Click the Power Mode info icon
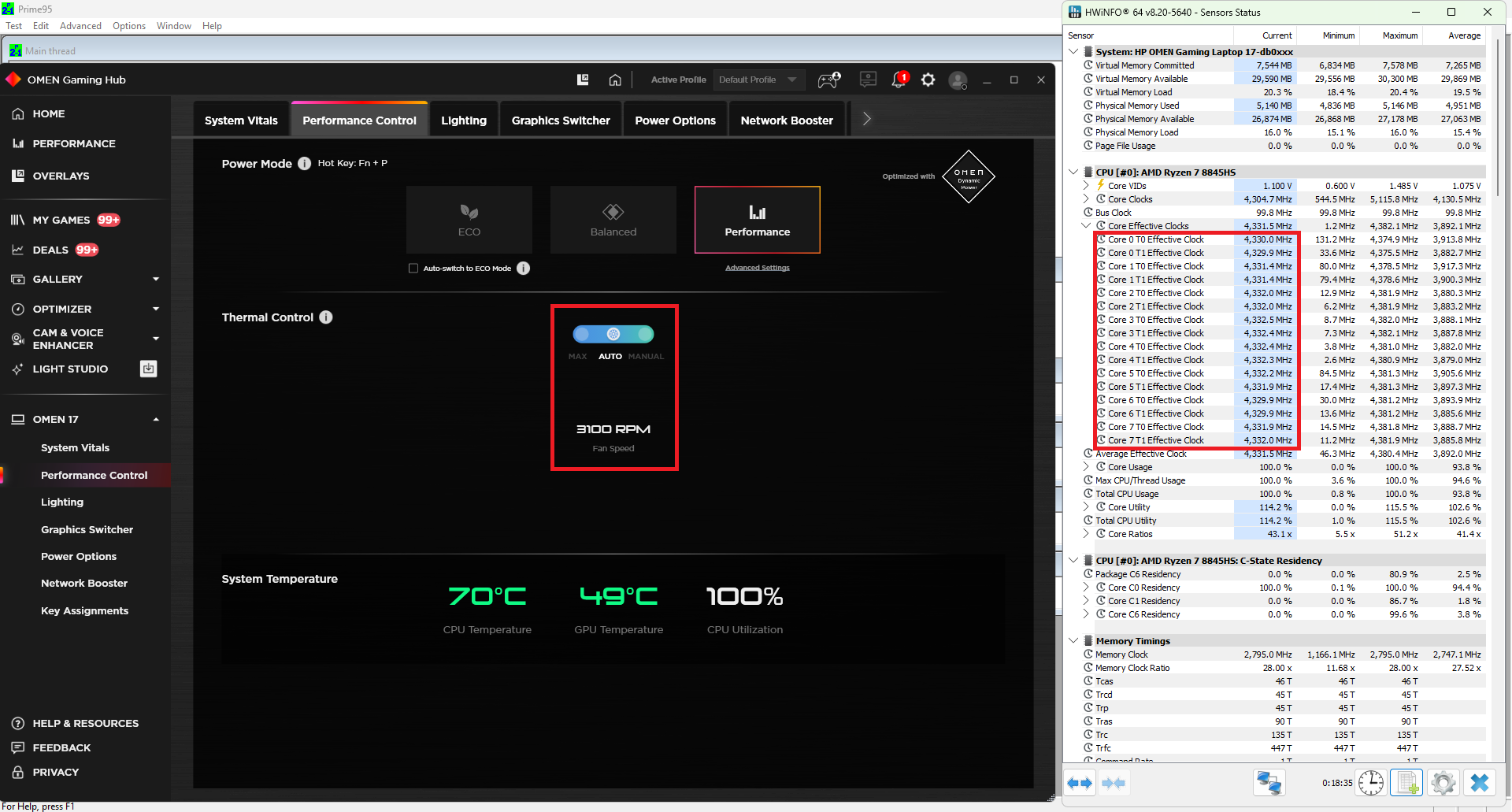This screenshot has height=812, width=1512. point(304,164)
